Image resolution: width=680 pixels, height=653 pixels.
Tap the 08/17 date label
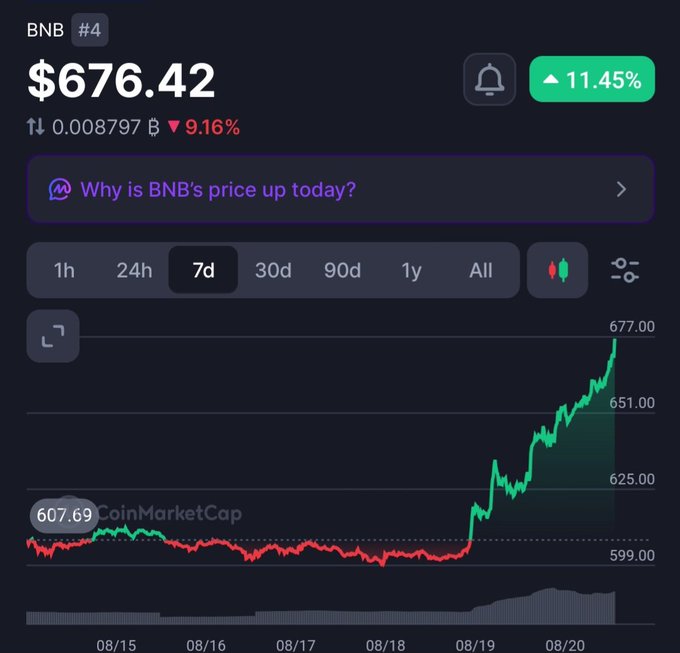pos(296,645)
